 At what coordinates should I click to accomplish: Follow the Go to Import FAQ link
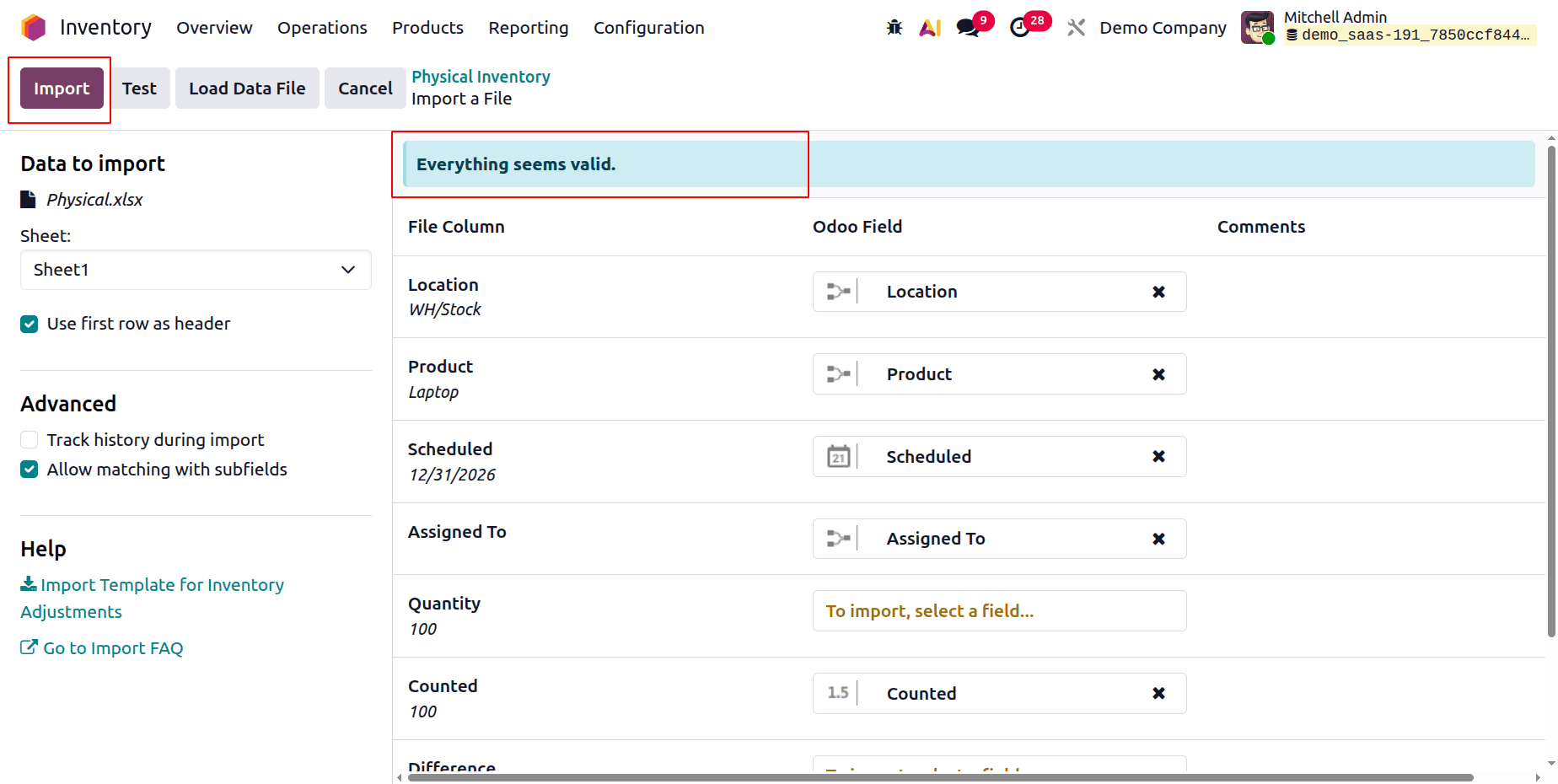tap(113, 647)
